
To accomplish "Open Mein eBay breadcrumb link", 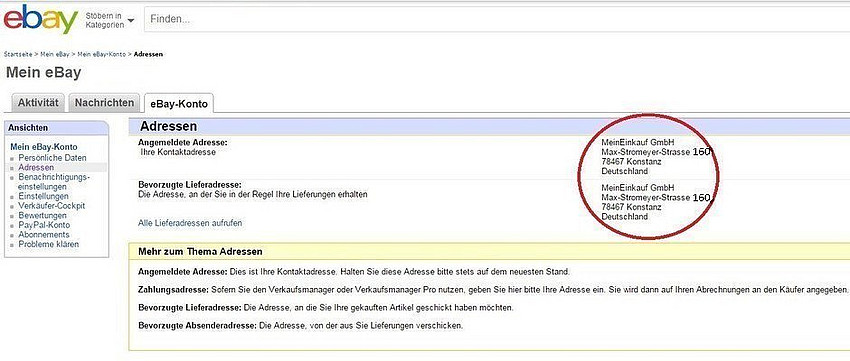I will click(55, 54).
